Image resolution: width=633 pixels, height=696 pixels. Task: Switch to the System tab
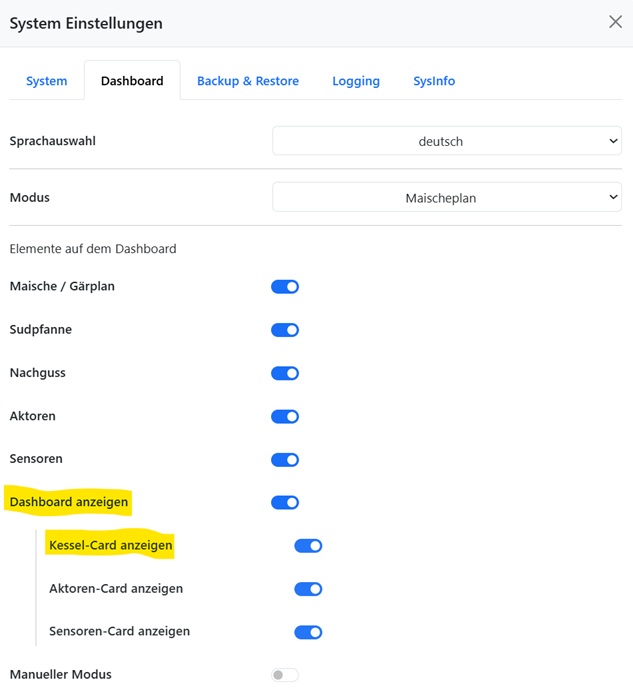point(47,81)
